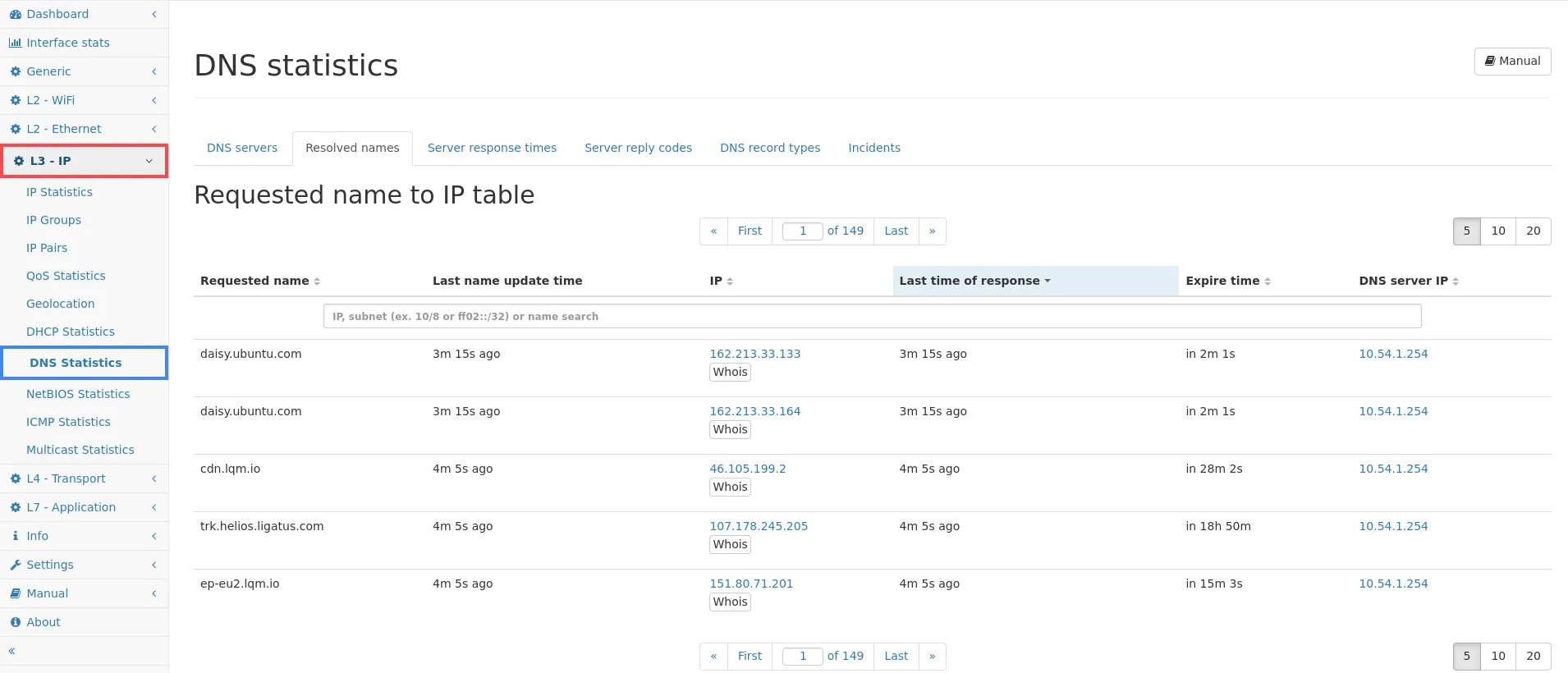Switch to the Server response times tab

pos(492,148)
